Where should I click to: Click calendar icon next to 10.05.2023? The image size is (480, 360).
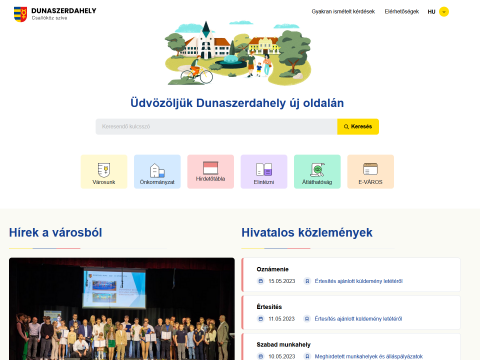tap(261, 356)
